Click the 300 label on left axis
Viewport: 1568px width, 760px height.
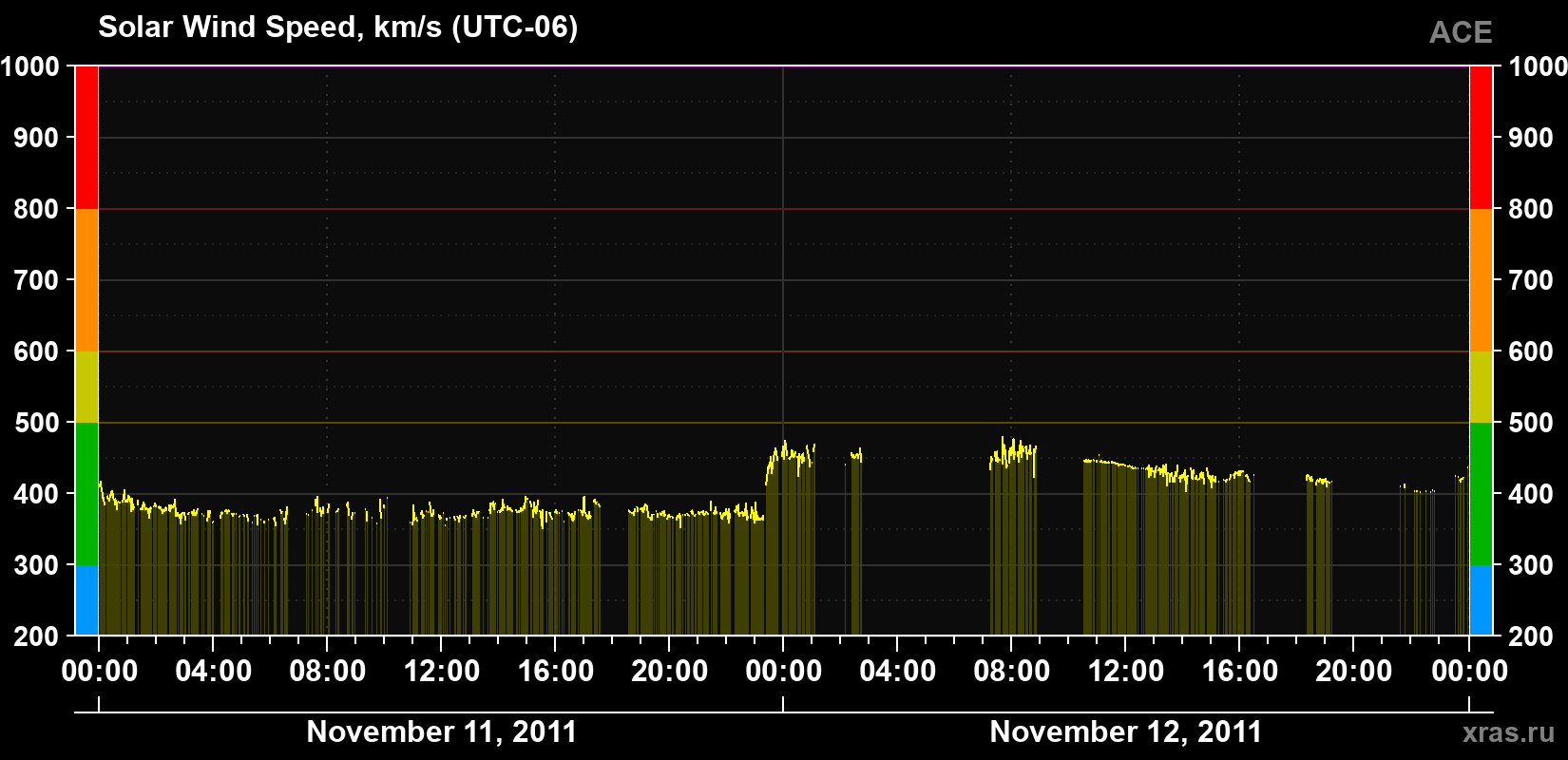point(37,565)
